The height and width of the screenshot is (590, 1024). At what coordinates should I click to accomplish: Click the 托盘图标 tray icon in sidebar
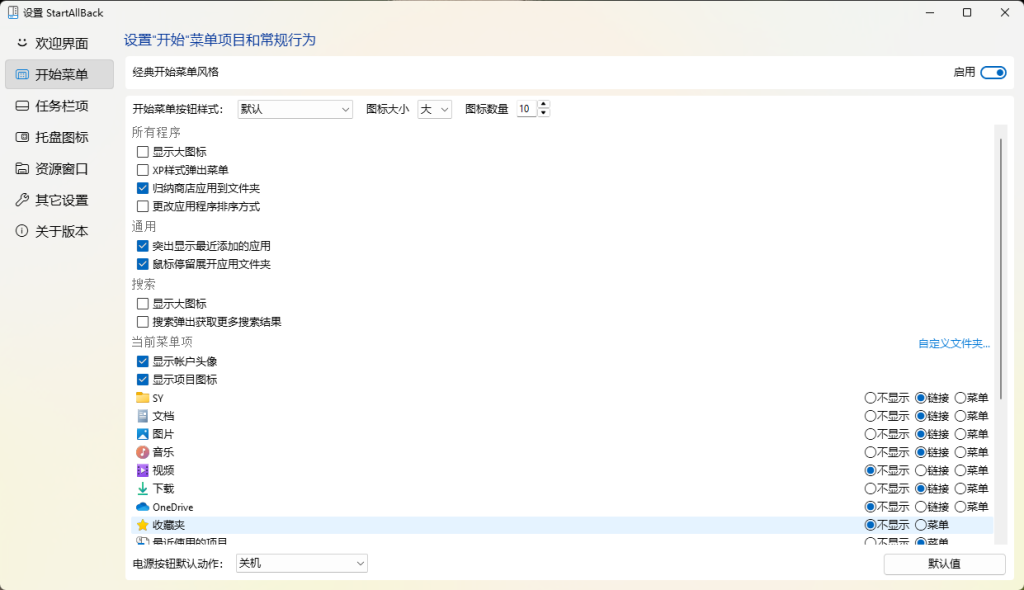(x=23, y=137)
